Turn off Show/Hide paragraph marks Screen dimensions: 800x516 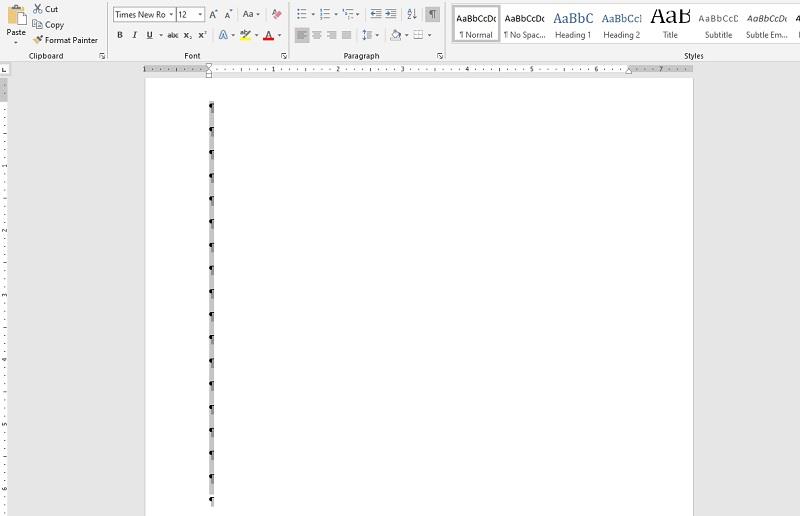pyautogui.click(x=432, y=14)
